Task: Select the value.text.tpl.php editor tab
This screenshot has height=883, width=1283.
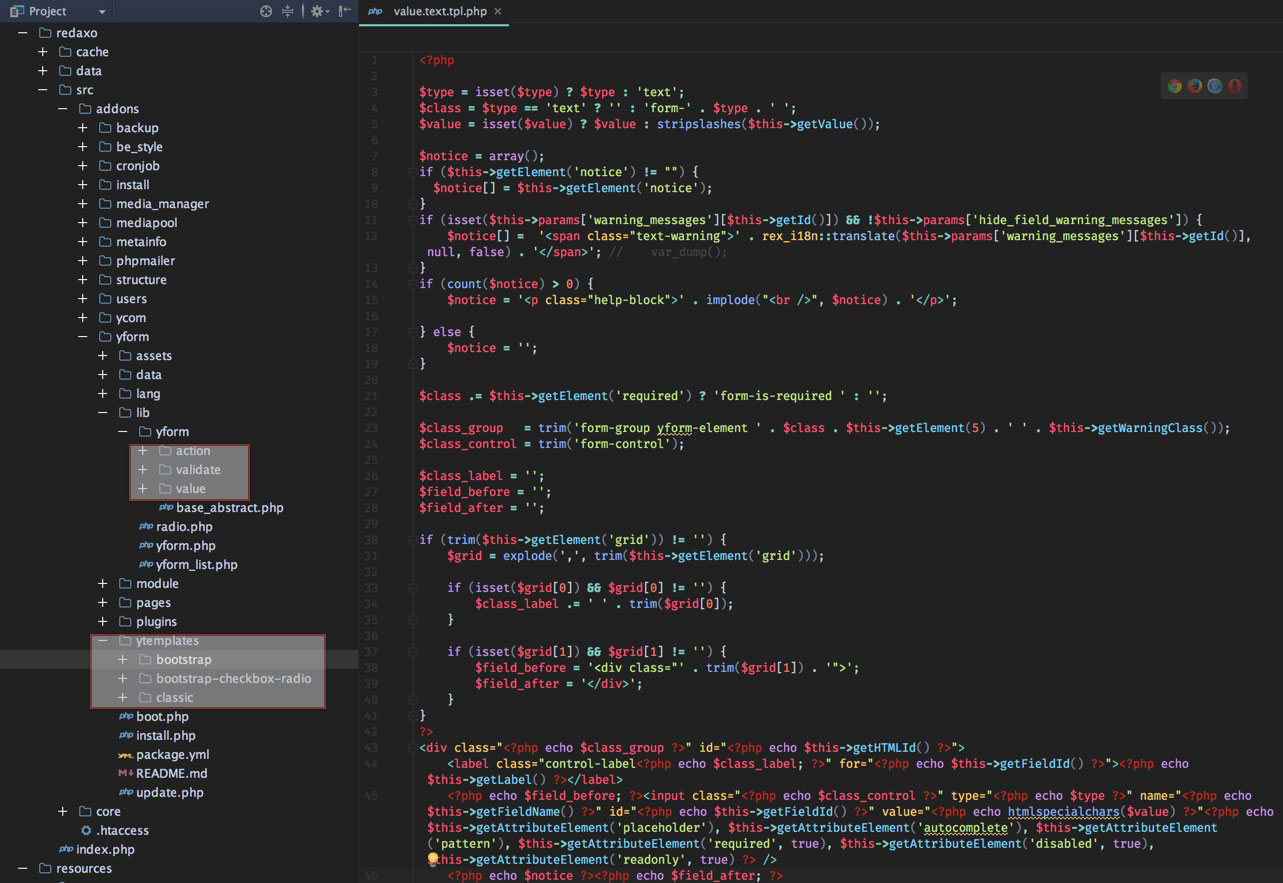Action: [x=438, y=11]
